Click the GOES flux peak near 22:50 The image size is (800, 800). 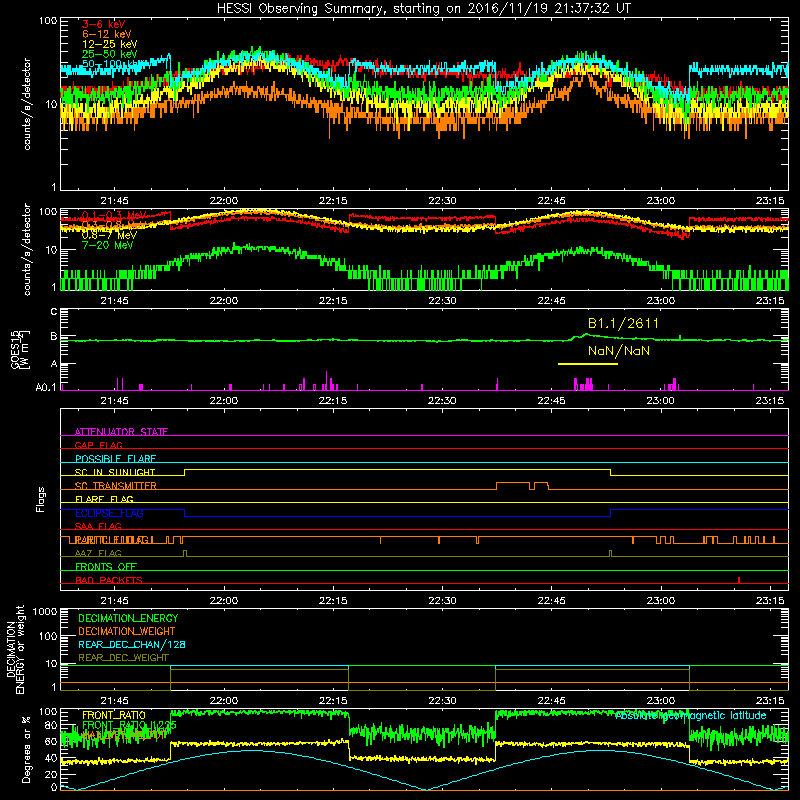point(586,335)
